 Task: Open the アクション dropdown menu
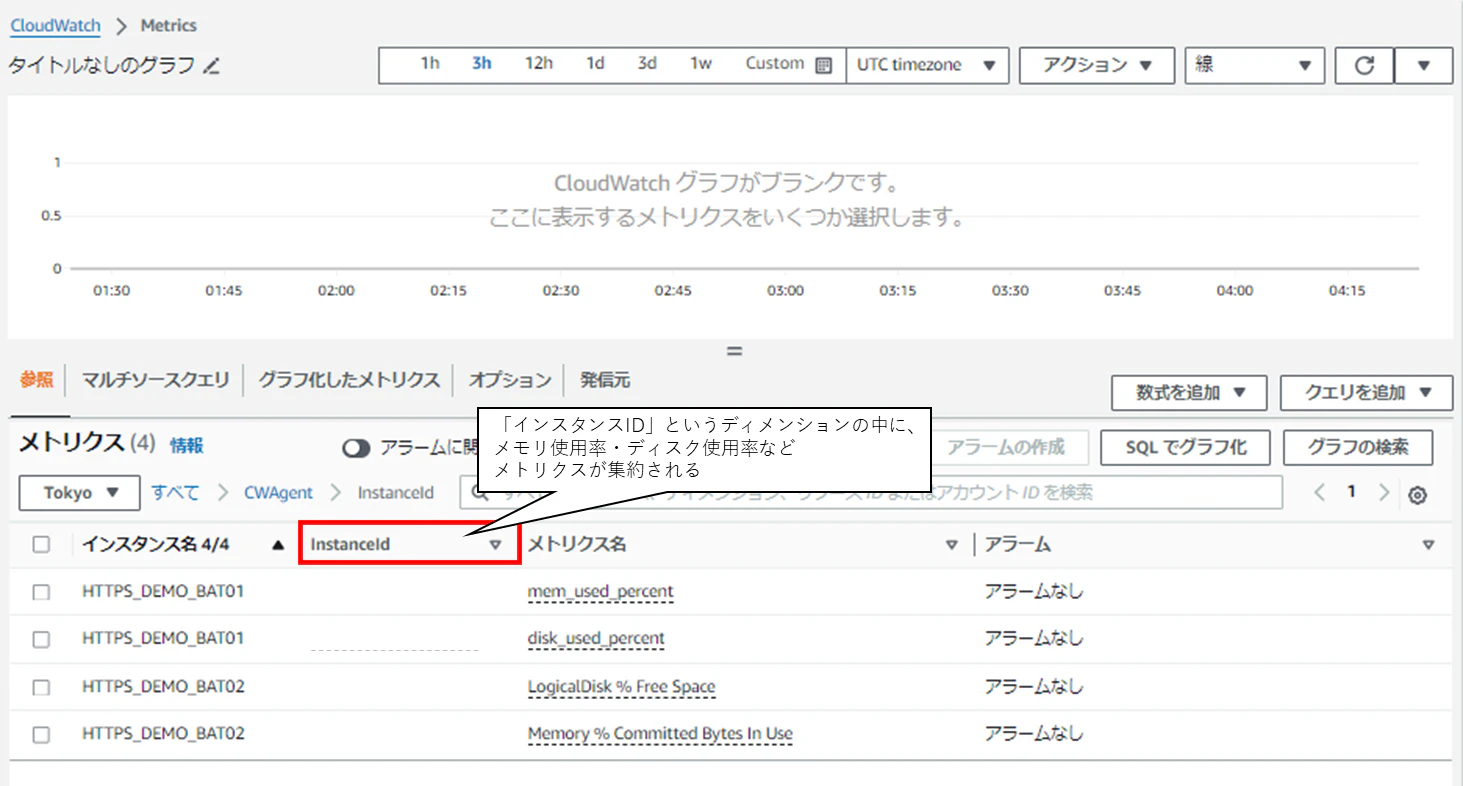pos(1097,65)
